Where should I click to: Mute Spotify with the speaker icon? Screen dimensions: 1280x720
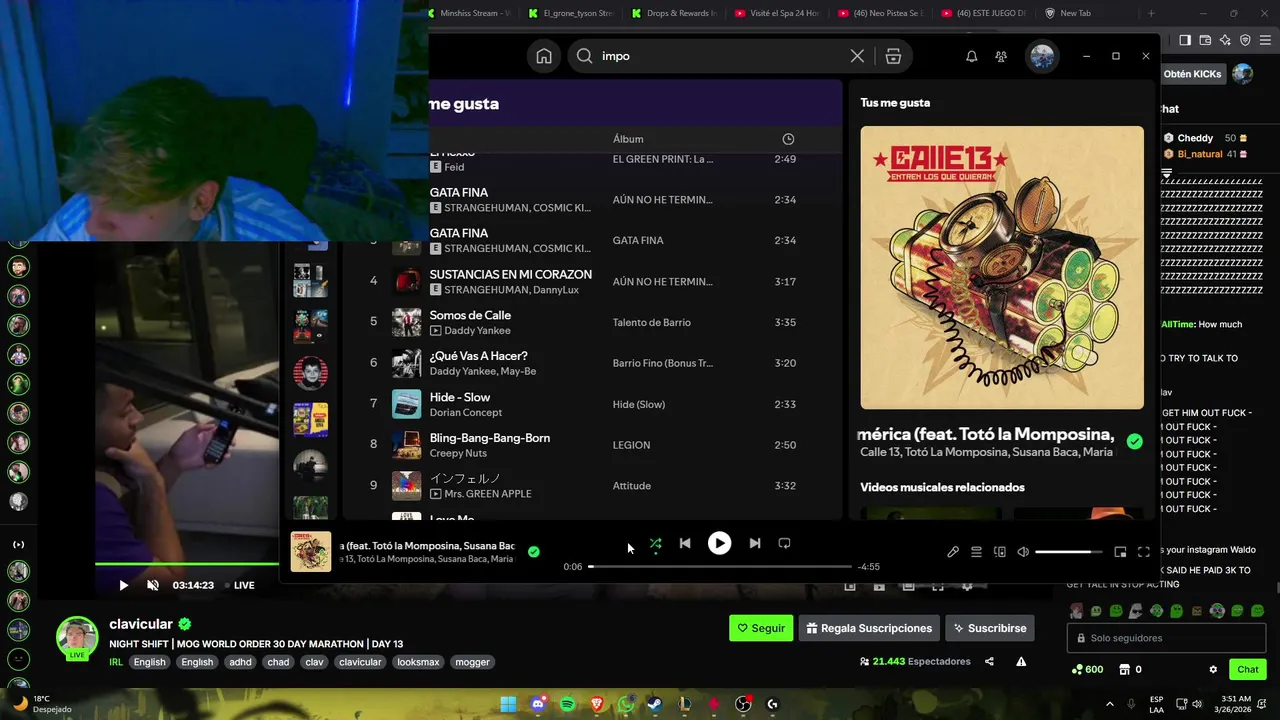point(1023,552)
